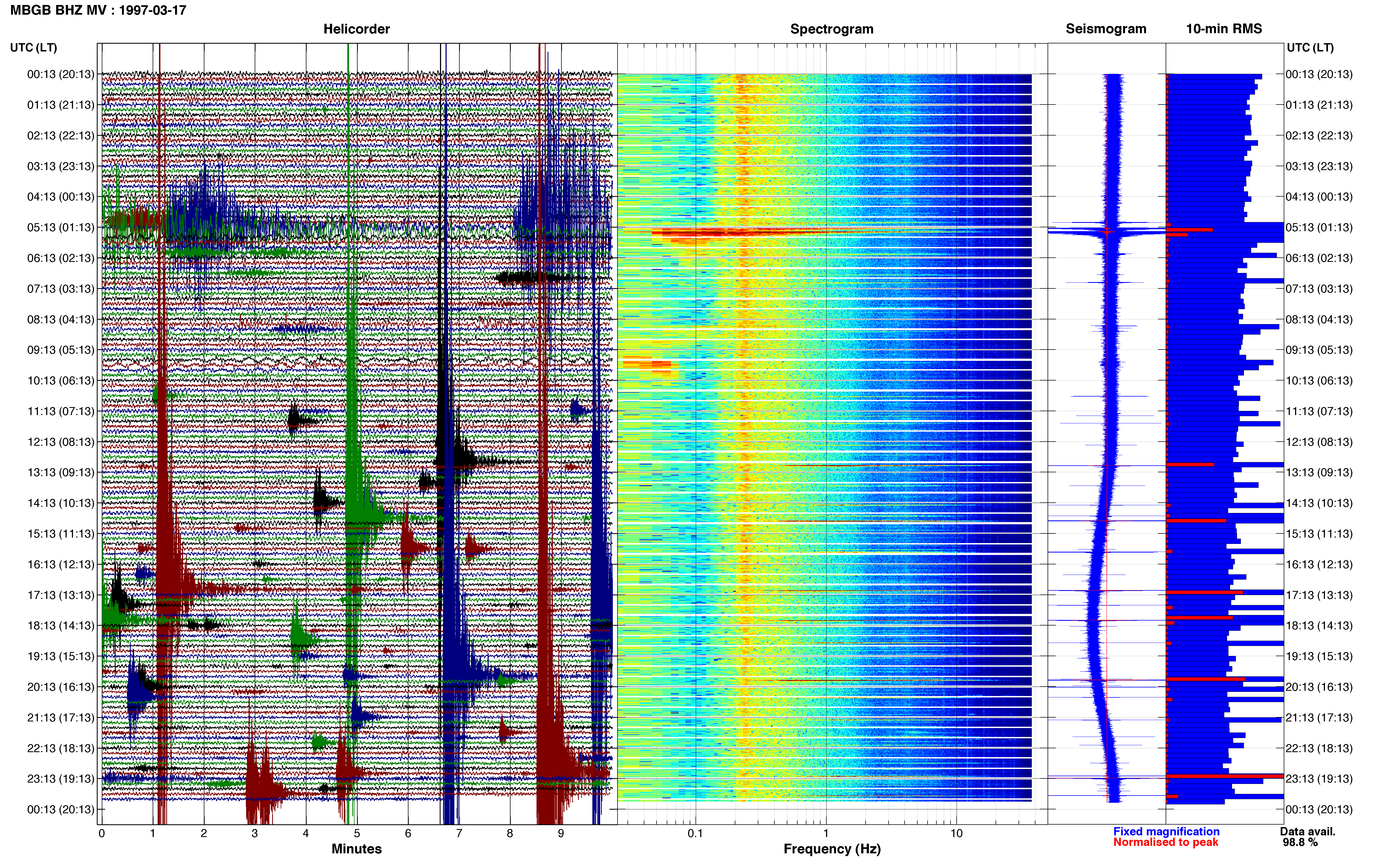This screenshot has height=868, width=1388.
Task: Click the 'Minutes' x-axis label
Action: click(x=356, y=848)
